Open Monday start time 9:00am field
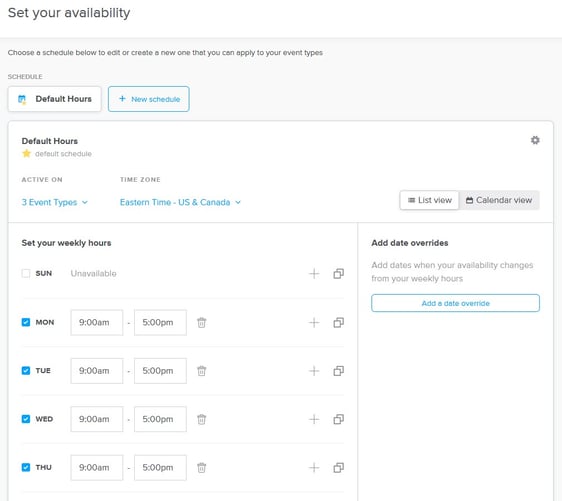This screenshot has height=501, width=562. click(97, 323)
